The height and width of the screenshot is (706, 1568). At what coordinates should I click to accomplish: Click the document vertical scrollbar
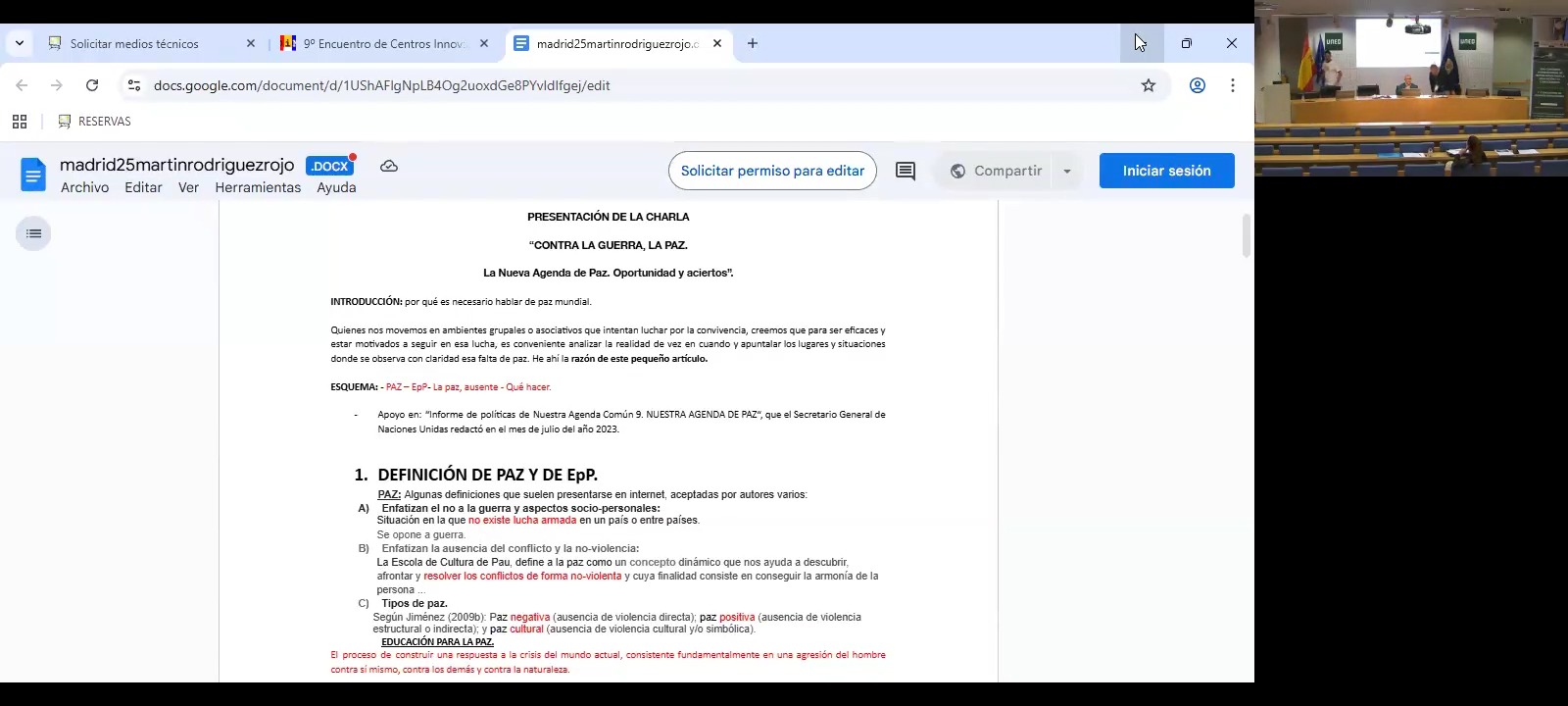[1247, 235]
